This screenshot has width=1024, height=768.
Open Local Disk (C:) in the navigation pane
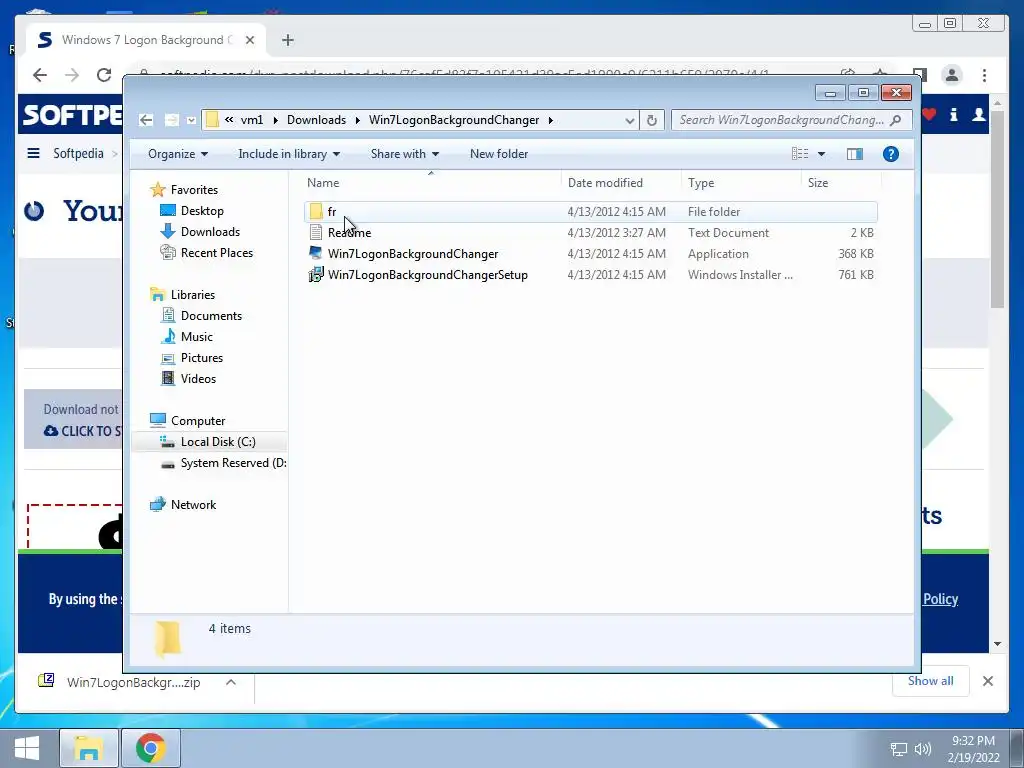click(x=217, y=442)
